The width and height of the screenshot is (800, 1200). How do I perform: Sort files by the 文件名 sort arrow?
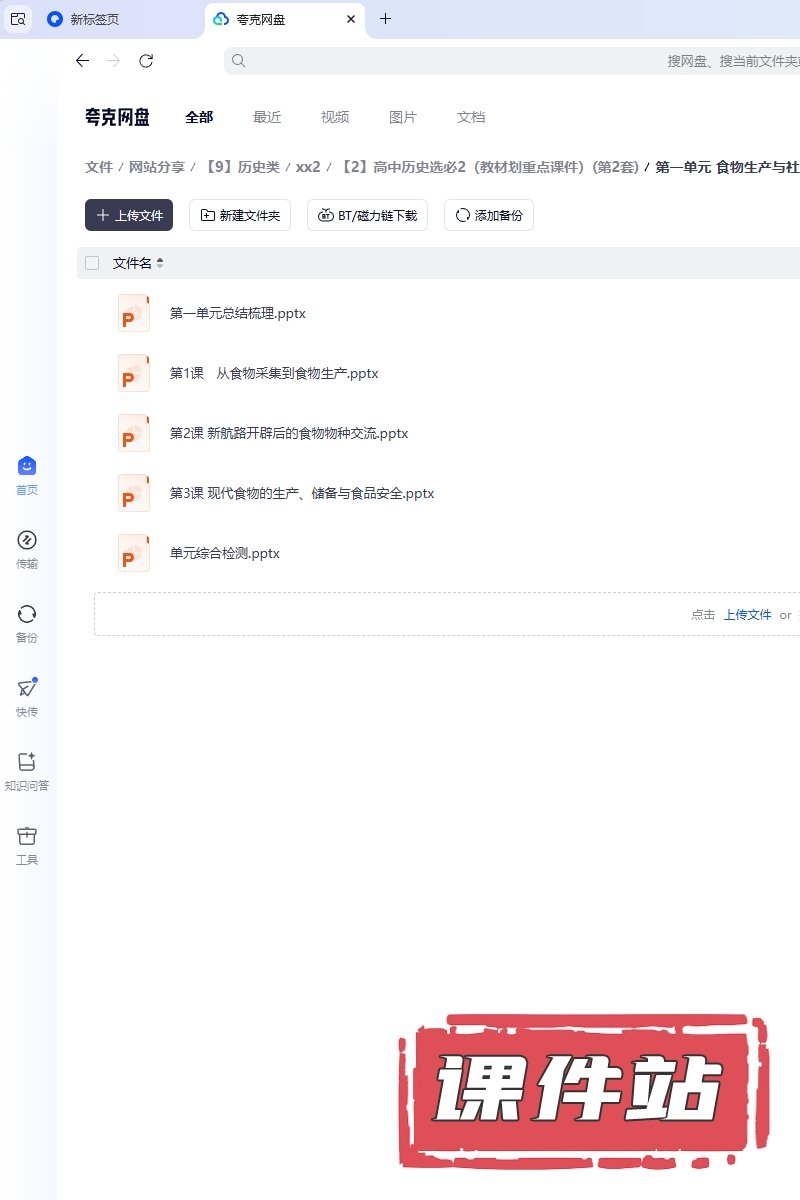pyautogui.click(x=160, y=263)
